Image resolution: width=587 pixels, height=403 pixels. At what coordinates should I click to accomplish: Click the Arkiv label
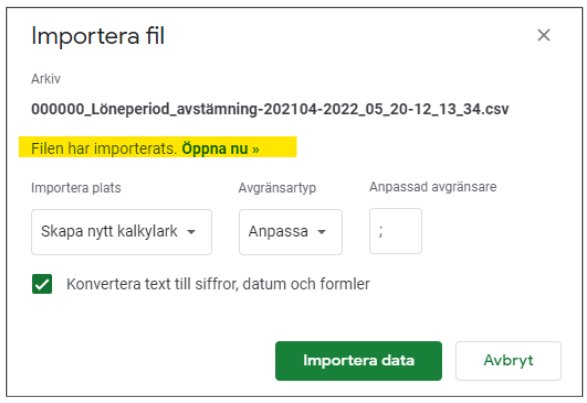pyautogui.click(x=46, y=79)
